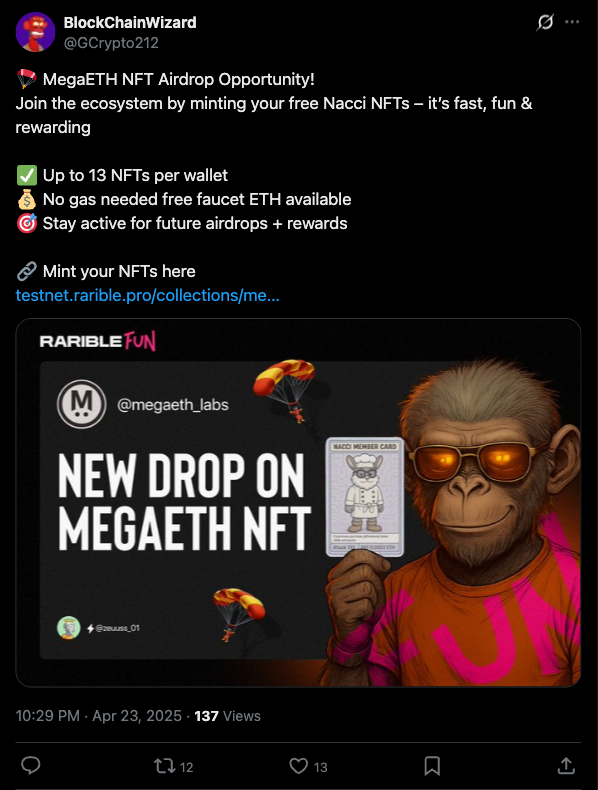Repost this tweet via retweet icon

click(x=165, y=766)
